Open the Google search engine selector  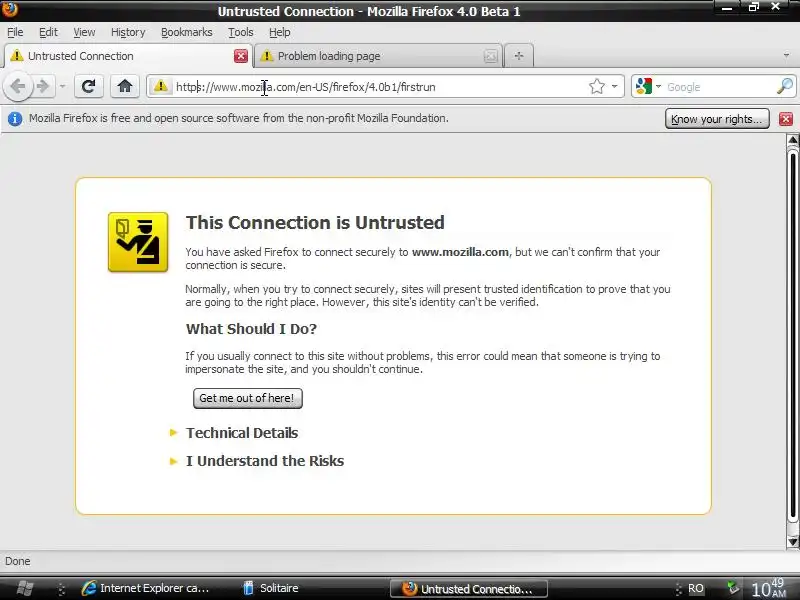click(648, 86)
